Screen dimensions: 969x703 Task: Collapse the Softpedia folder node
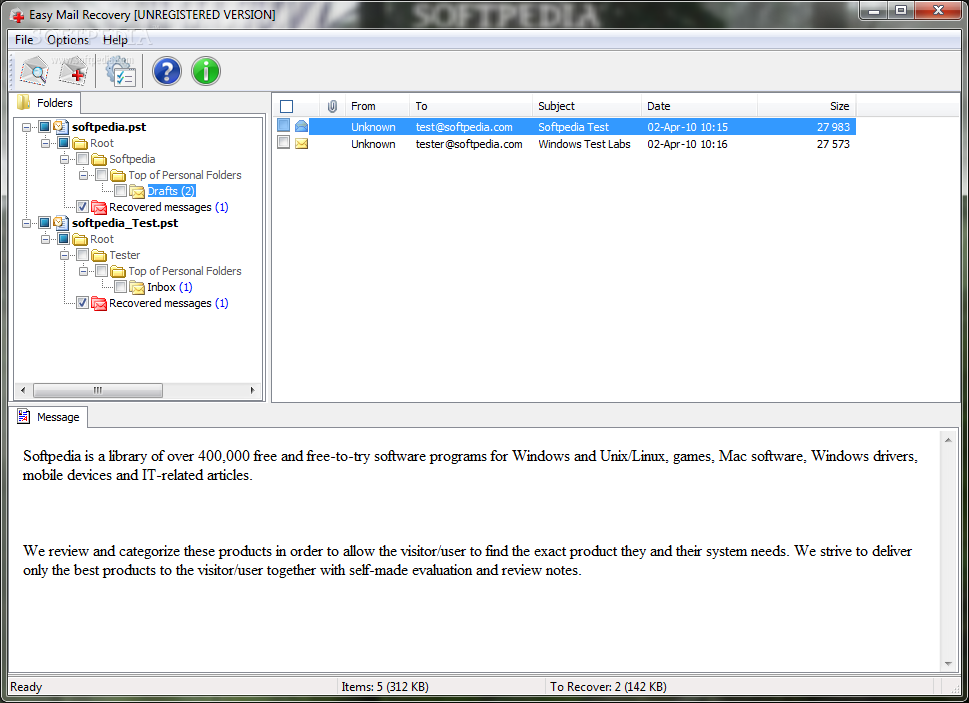tap(64, 159)
